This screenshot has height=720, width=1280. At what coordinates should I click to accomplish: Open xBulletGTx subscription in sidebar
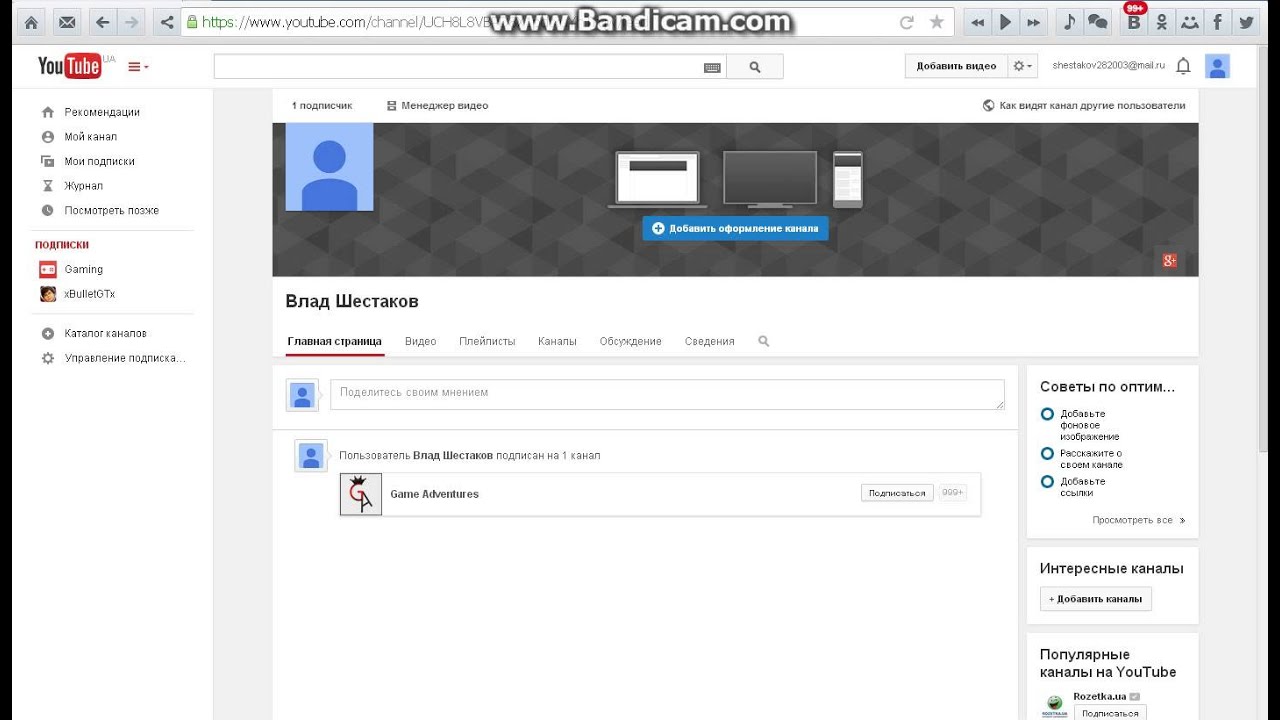coord(90,294)
